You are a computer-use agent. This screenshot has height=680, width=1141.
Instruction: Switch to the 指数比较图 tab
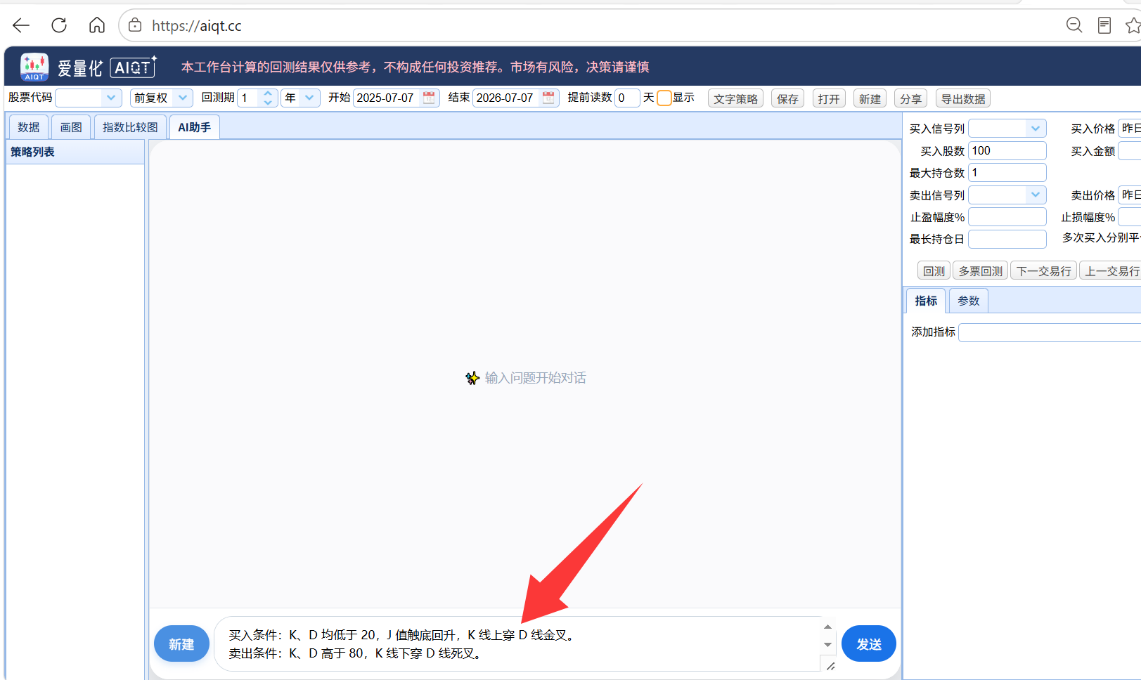(x=130, y=127)
